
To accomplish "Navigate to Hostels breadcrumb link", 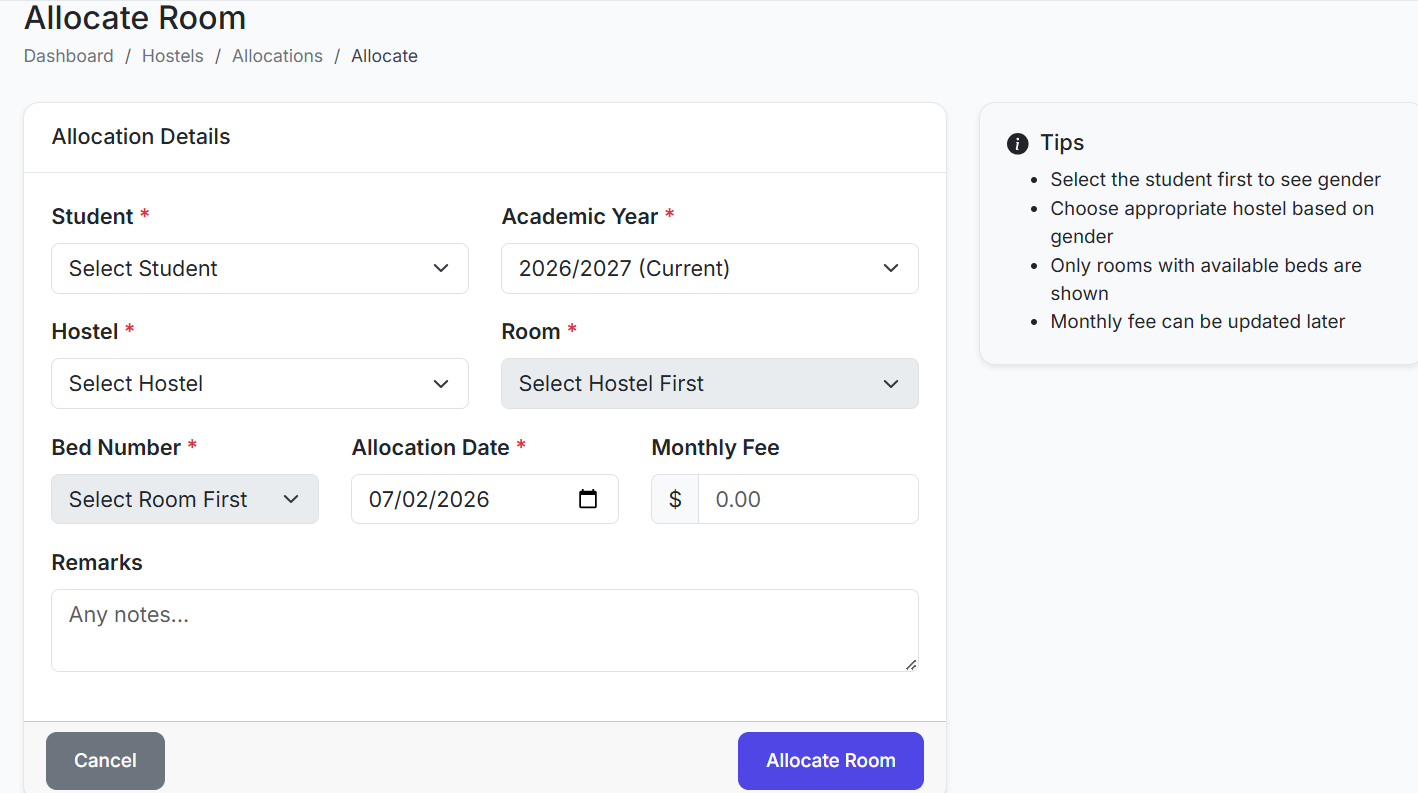I will [x=172, y=56].
